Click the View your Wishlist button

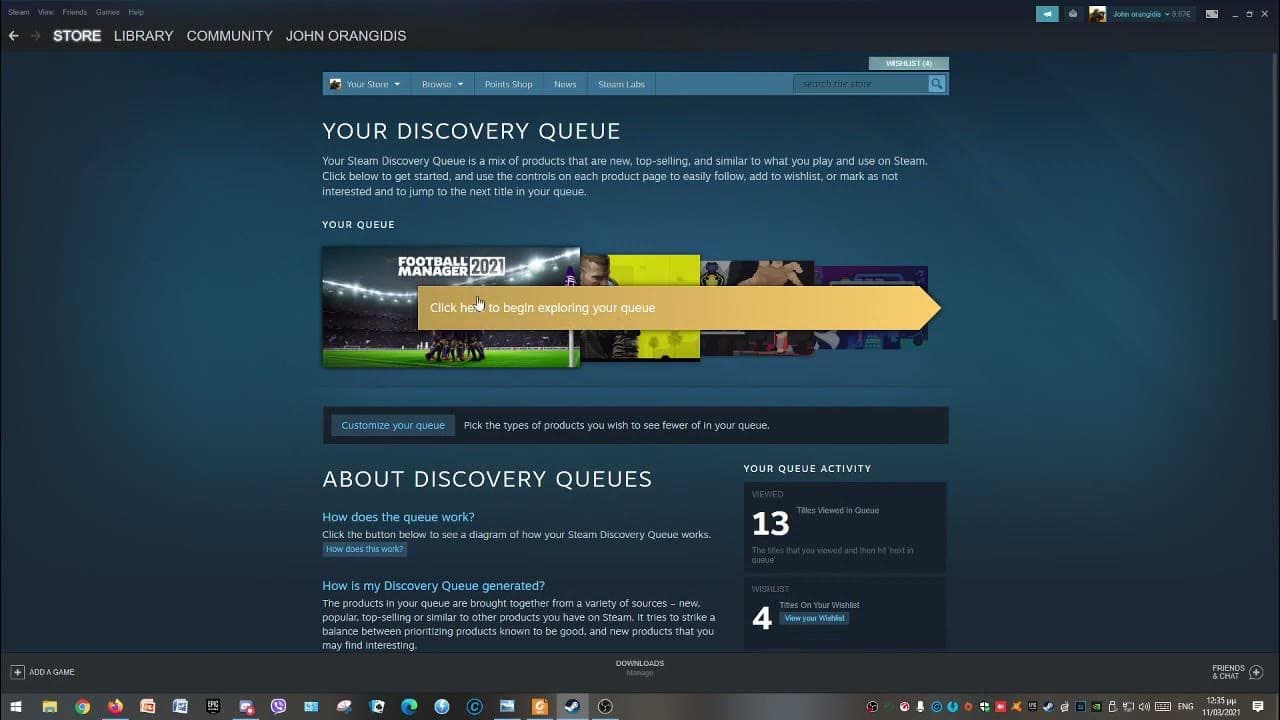pyautogui.click(x=814, y=618)
